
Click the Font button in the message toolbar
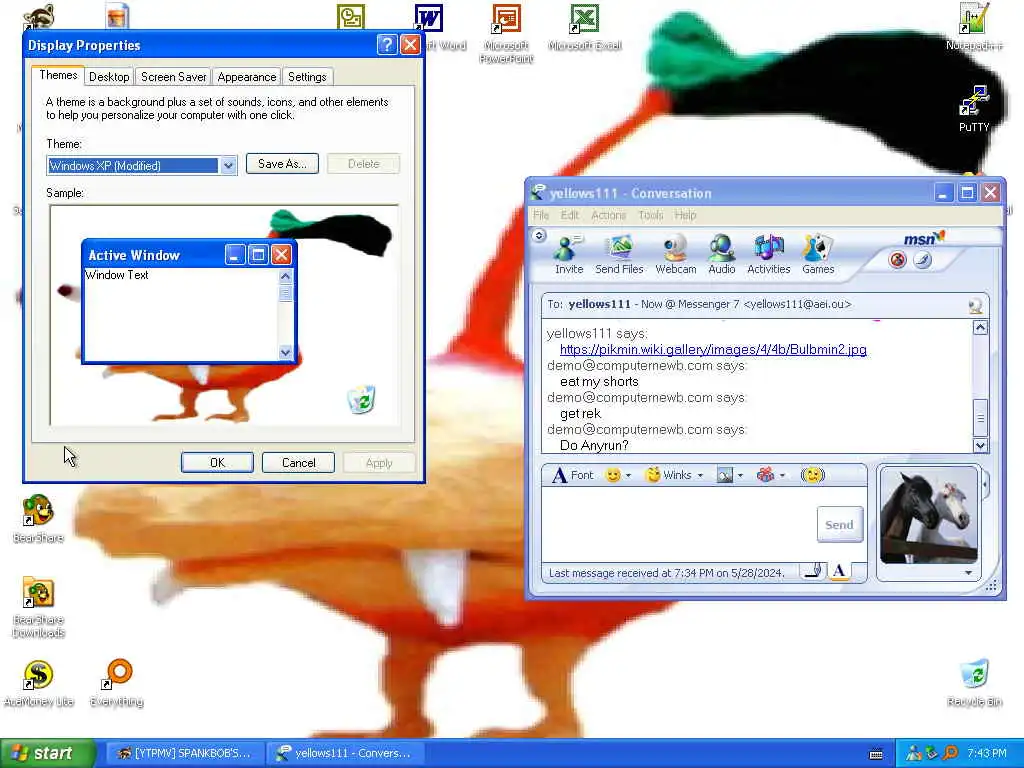pyautogui.click(x=573, y=475)
